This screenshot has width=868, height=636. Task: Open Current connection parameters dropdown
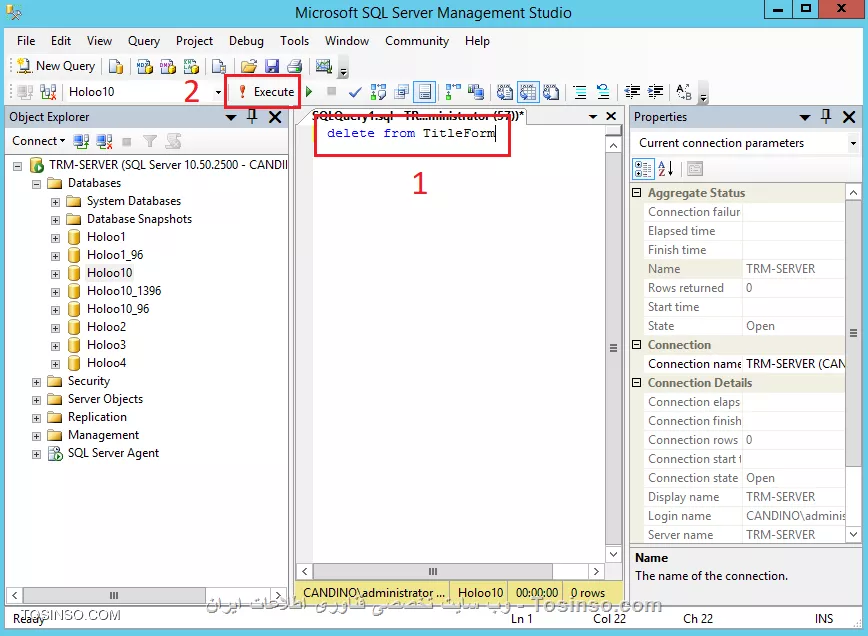853,143
